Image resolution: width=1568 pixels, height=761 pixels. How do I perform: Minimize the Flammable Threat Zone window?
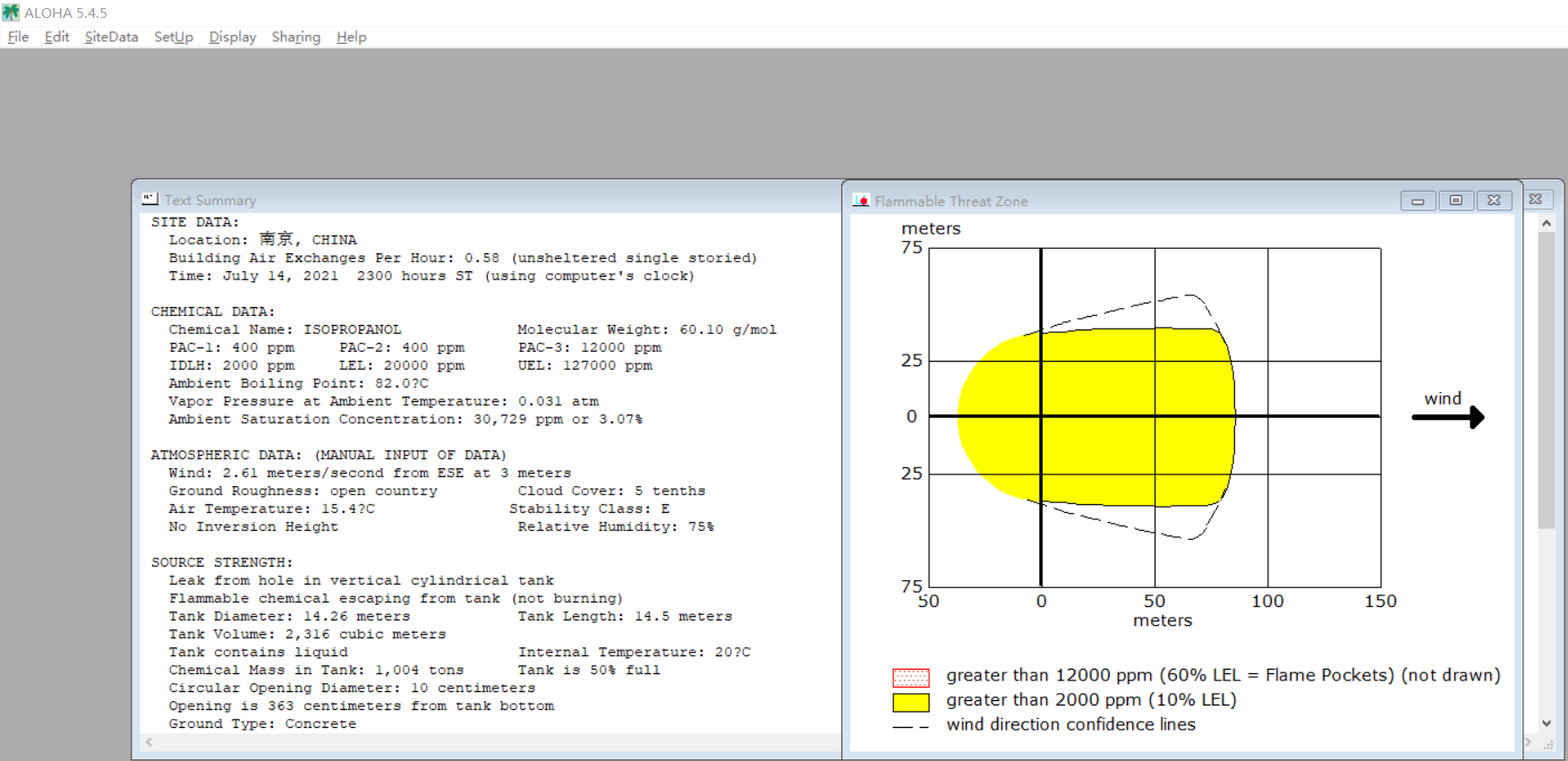(1418, 201)
